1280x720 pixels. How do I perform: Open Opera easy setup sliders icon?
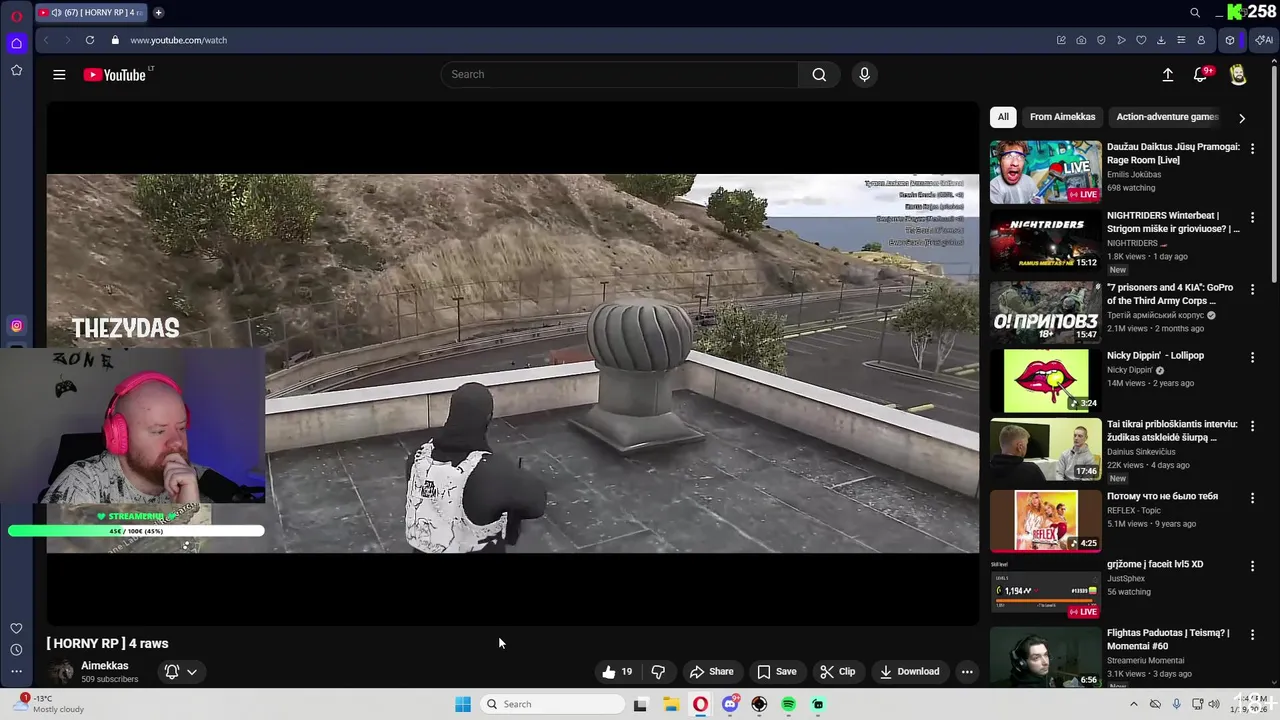pyautogui.click(x=1181, y=40)
